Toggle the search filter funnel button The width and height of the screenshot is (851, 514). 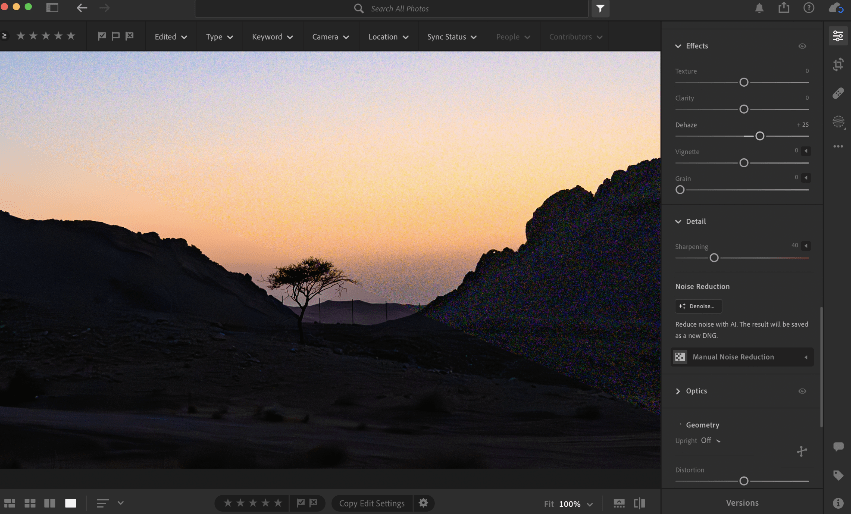coord(600,8)
